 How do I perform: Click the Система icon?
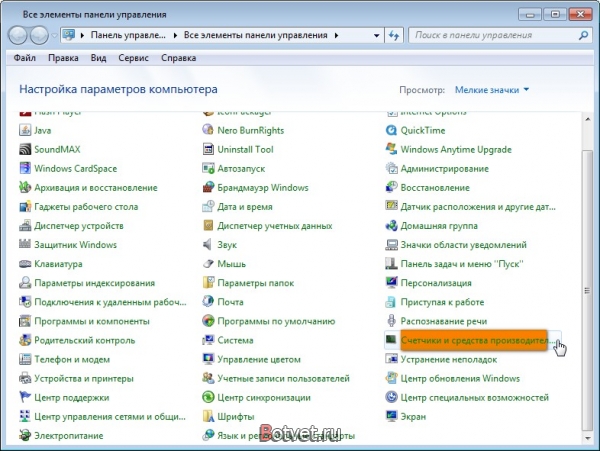pos(208,340)
